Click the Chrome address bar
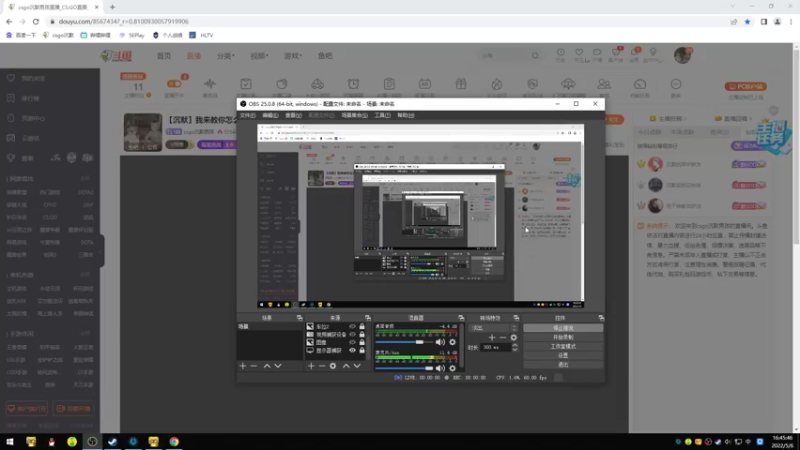Screen dimensions: 800x450 388,21
